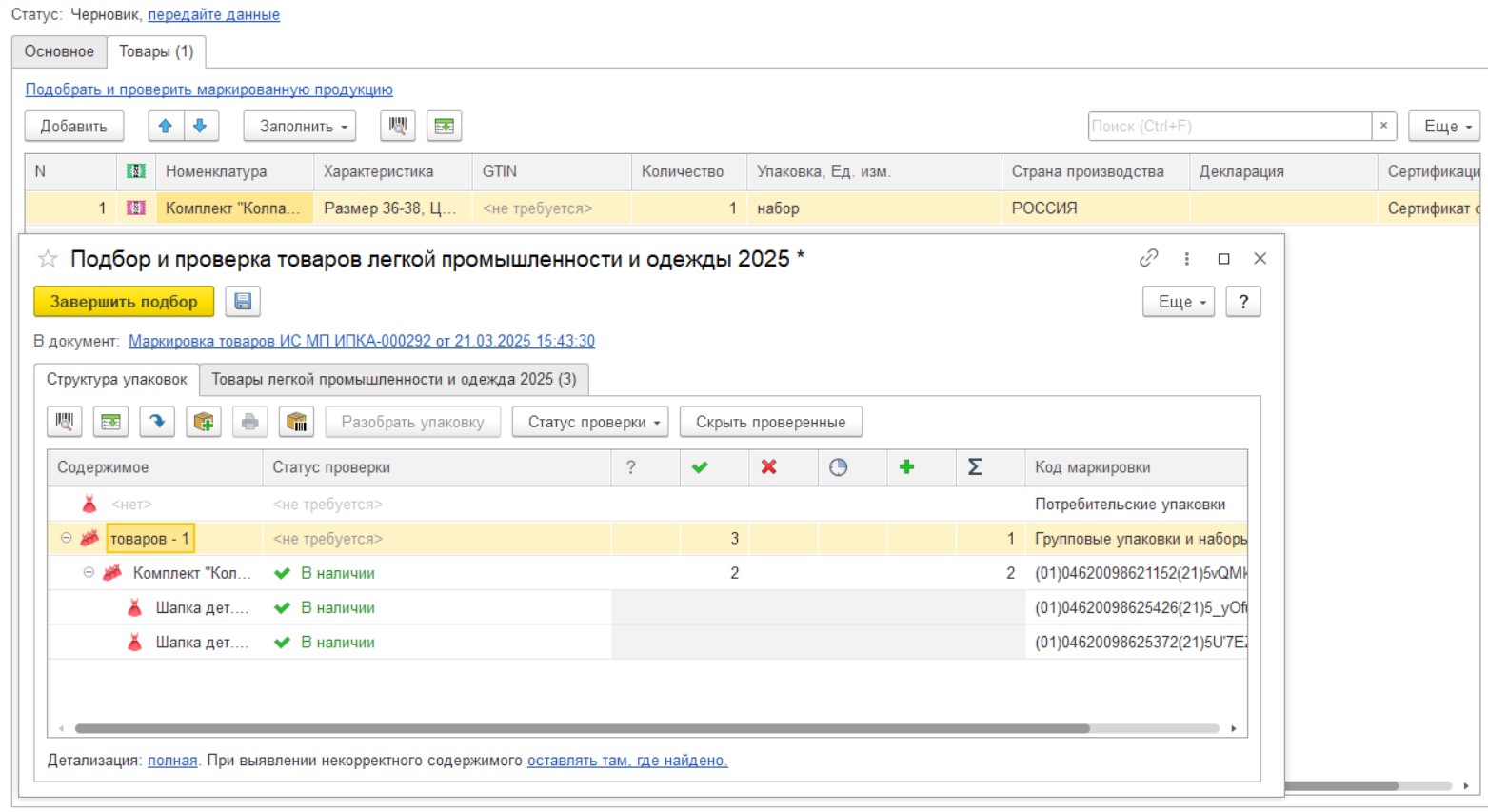Click the box with barcode icon
This screenshot has width=1488, height=812.
click(297, 422)
